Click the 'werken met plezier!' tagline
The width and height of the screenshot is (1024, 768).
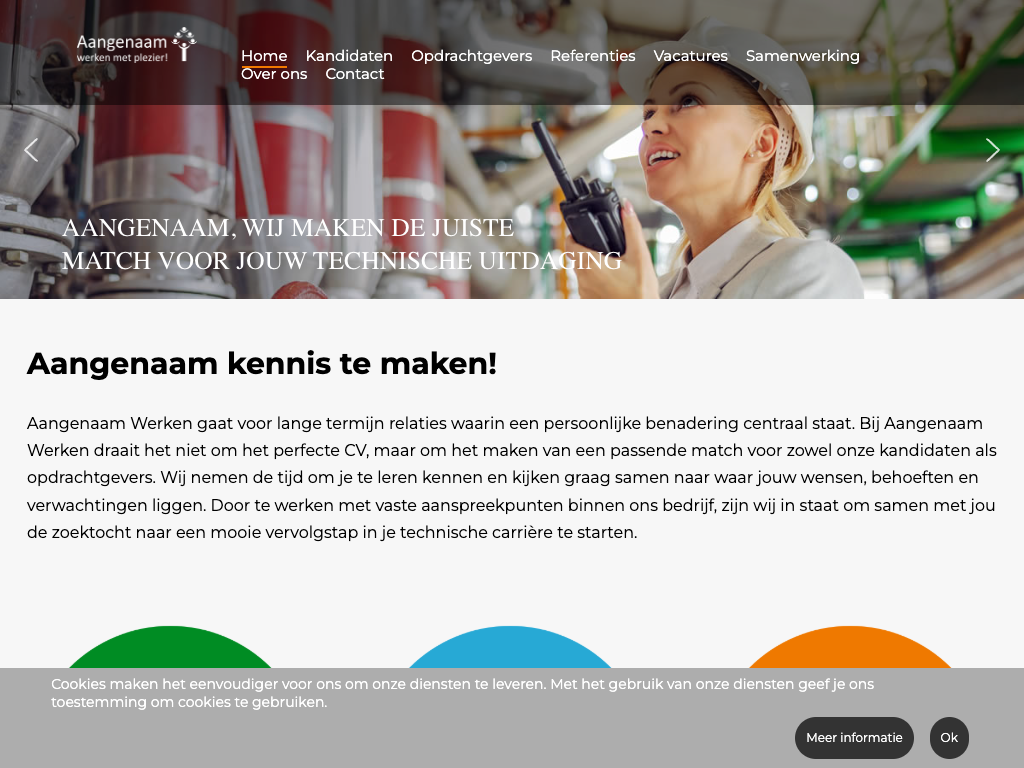pos(122,57)
